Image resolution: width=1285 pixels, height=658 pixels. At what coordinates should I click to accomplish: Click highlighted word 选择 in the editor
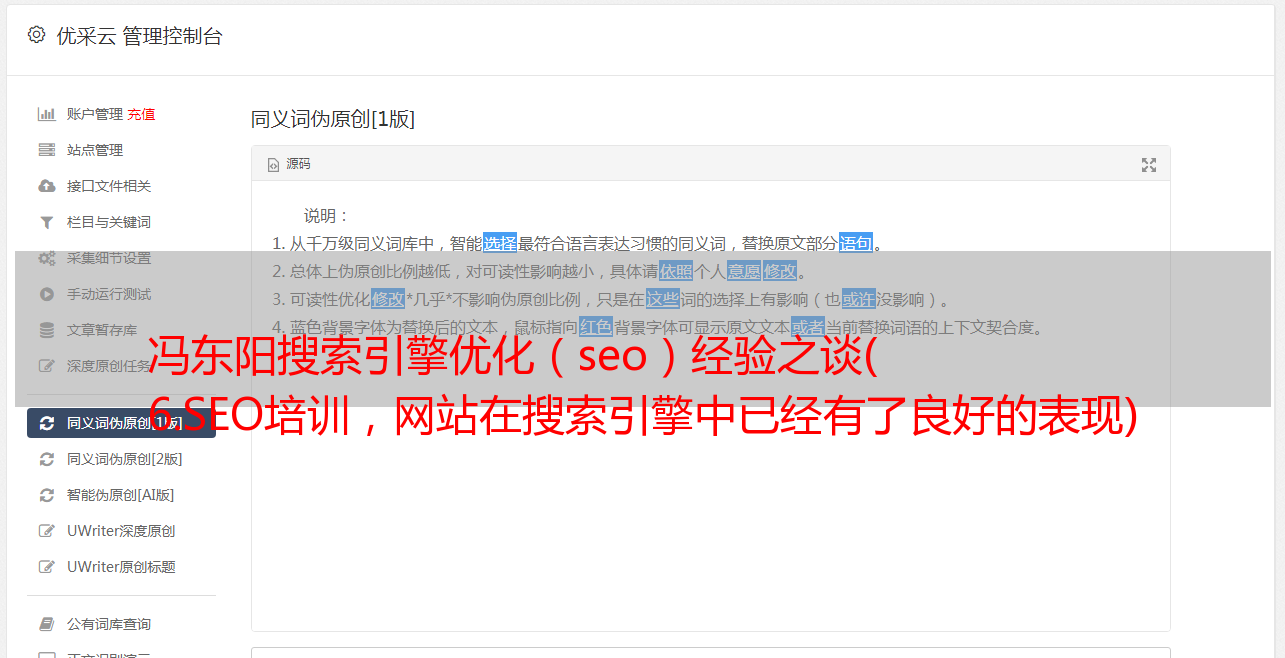click(x=500, y=243)
